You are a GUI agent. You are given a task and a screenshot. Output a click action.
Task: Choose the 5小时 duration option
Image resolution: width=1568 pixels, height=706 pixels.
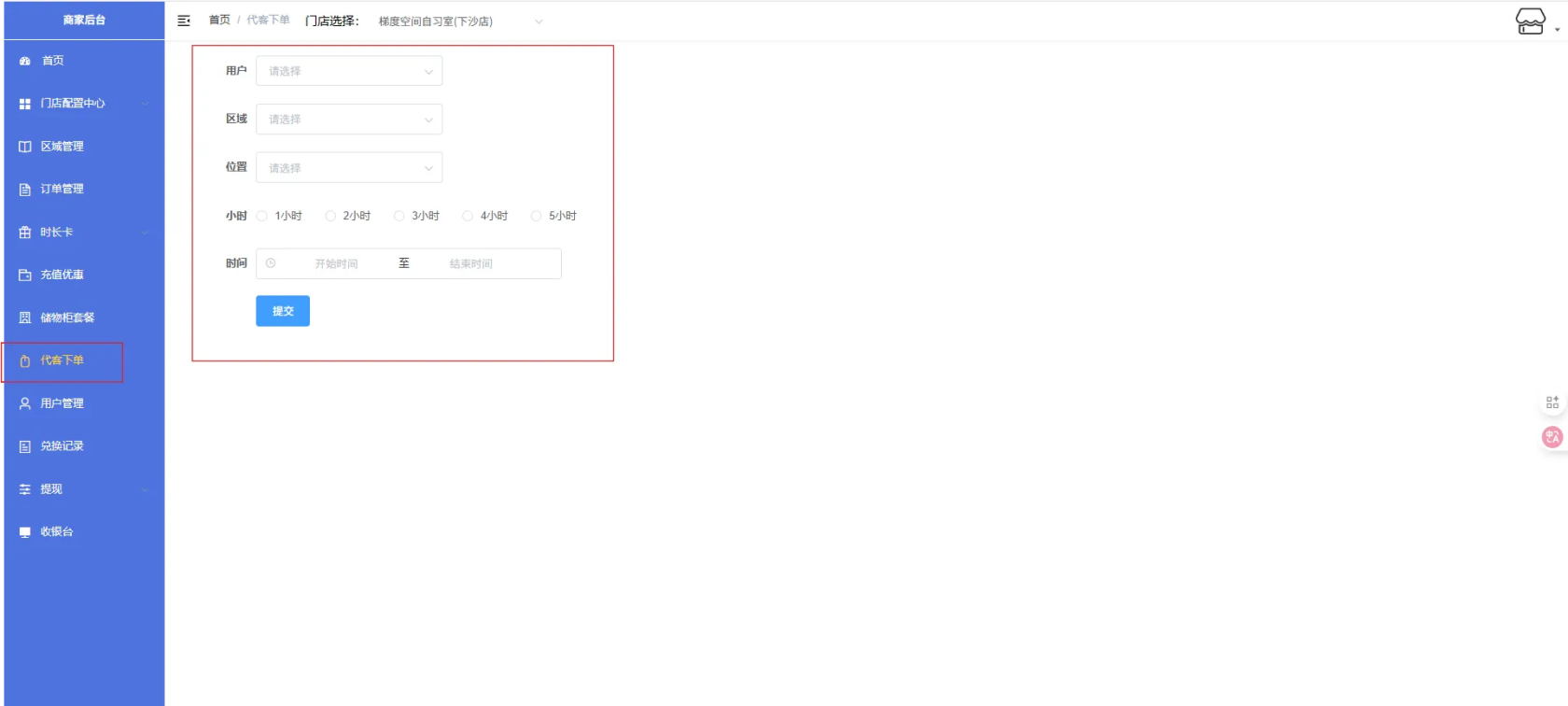coord(537,216)
